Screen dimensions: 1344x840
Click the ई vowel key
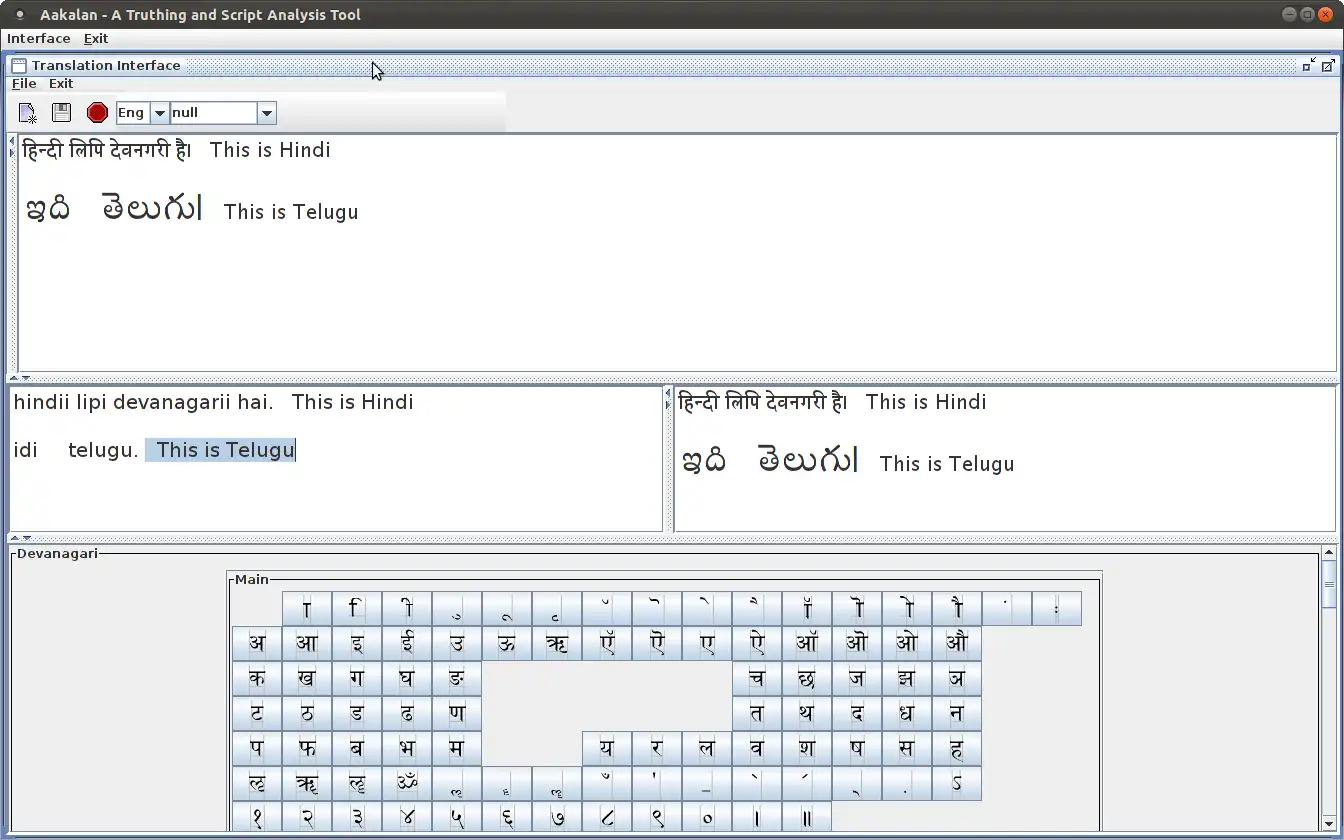tap(407, 644)
